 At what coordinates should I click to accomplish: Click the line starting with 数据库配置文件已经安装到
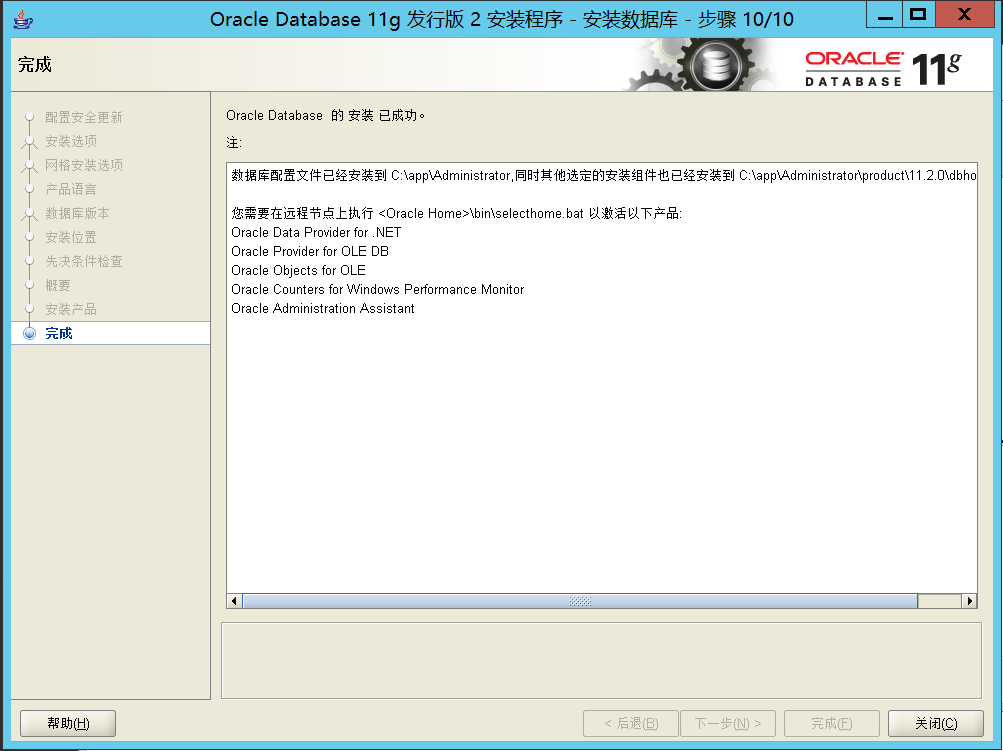(603, 175)
